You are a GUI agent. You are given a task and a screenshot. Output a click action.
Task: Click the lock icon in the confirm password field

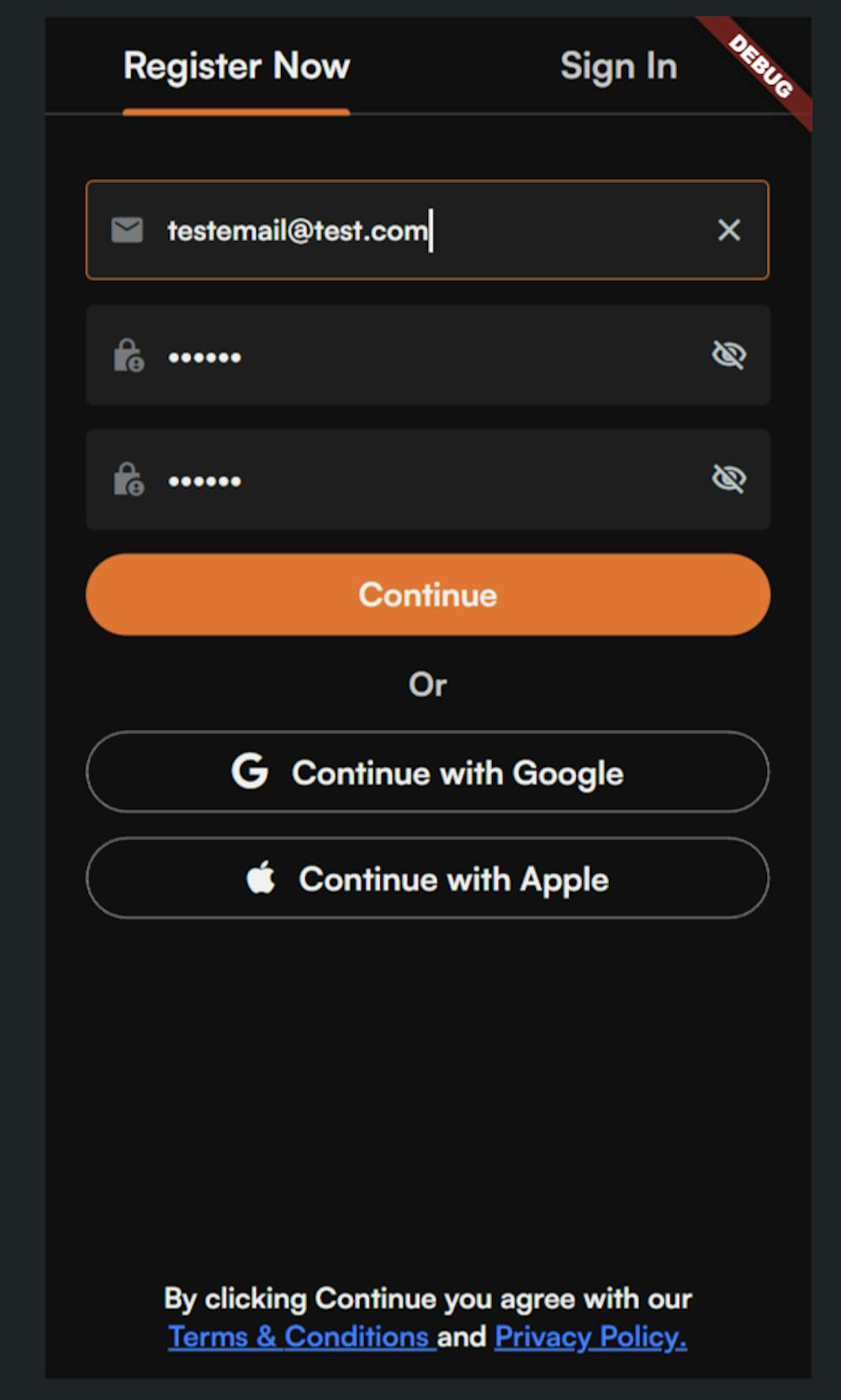[x=129, y=479]
